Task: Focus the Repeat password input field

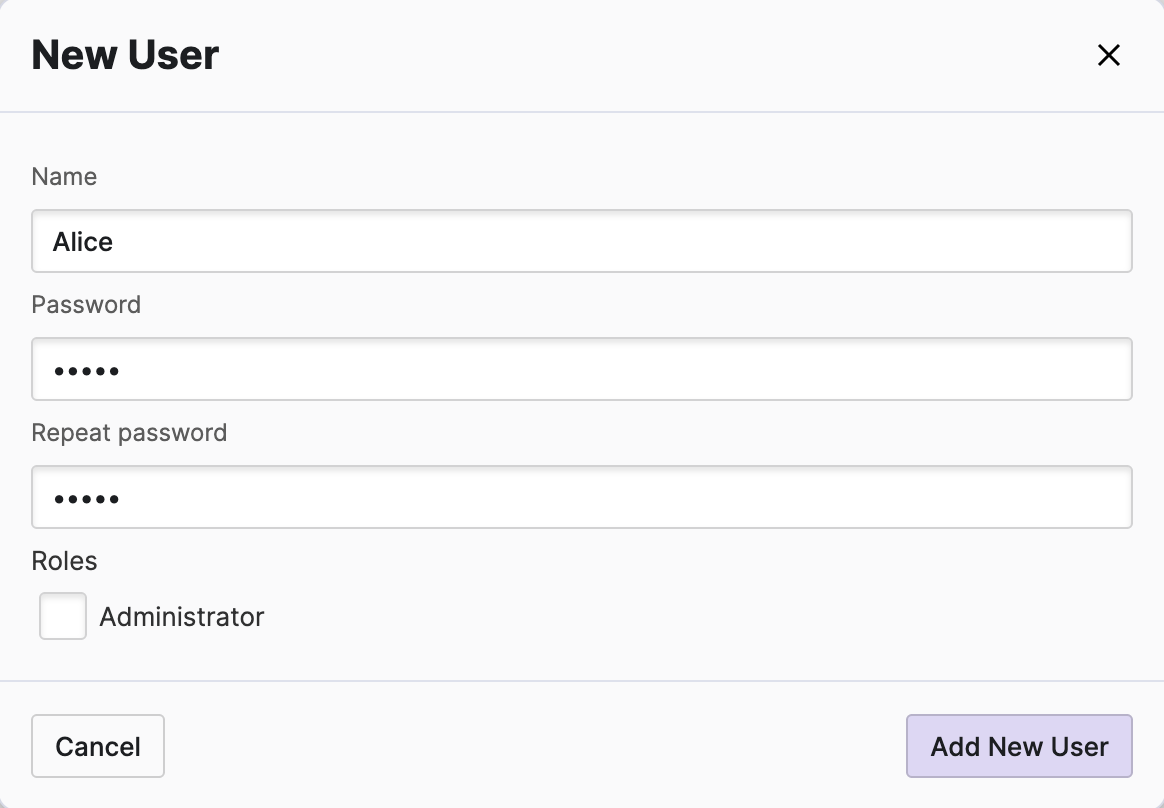Action: coord(580,497)
